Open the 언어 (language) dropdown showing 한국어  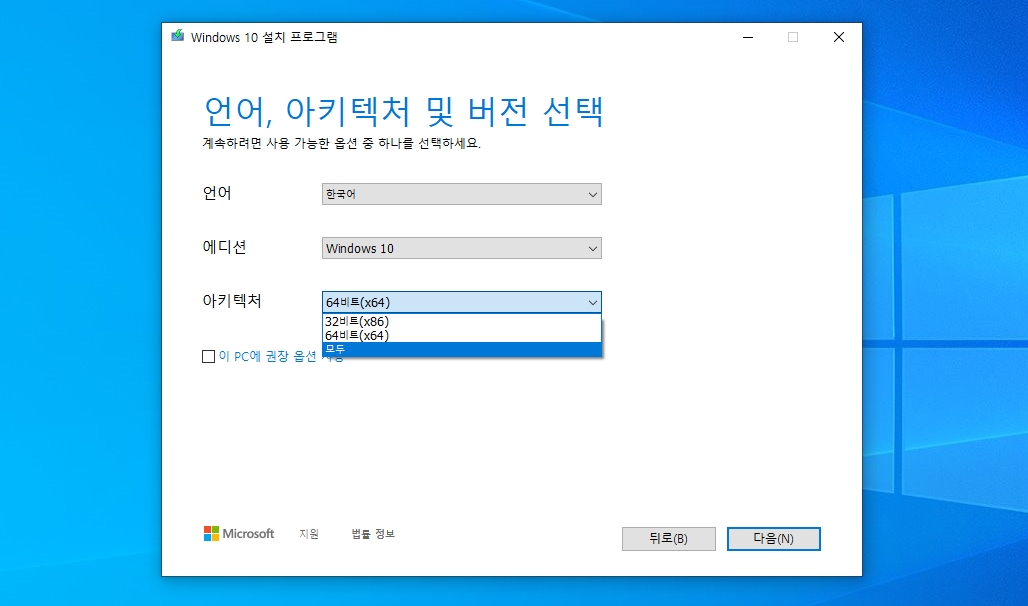462,194
